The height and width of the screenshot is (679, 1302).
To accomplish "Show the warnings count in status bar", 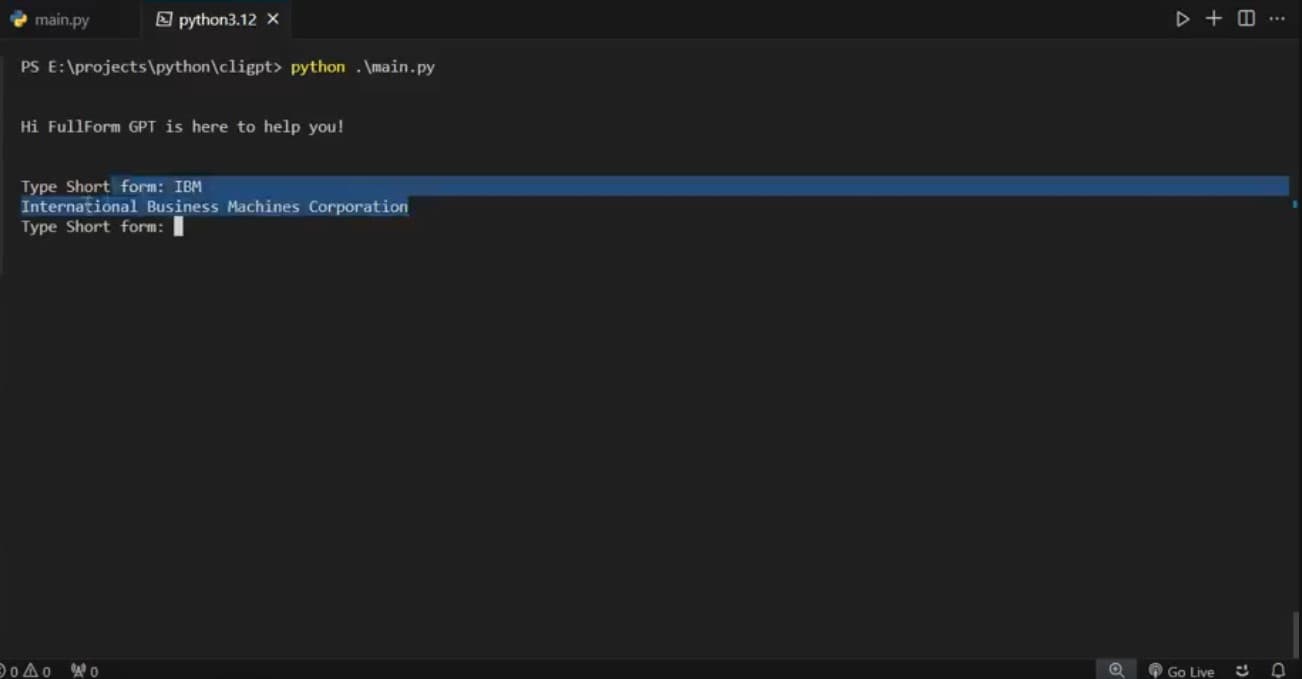I will pyautogui.click(x=37, y=671).
